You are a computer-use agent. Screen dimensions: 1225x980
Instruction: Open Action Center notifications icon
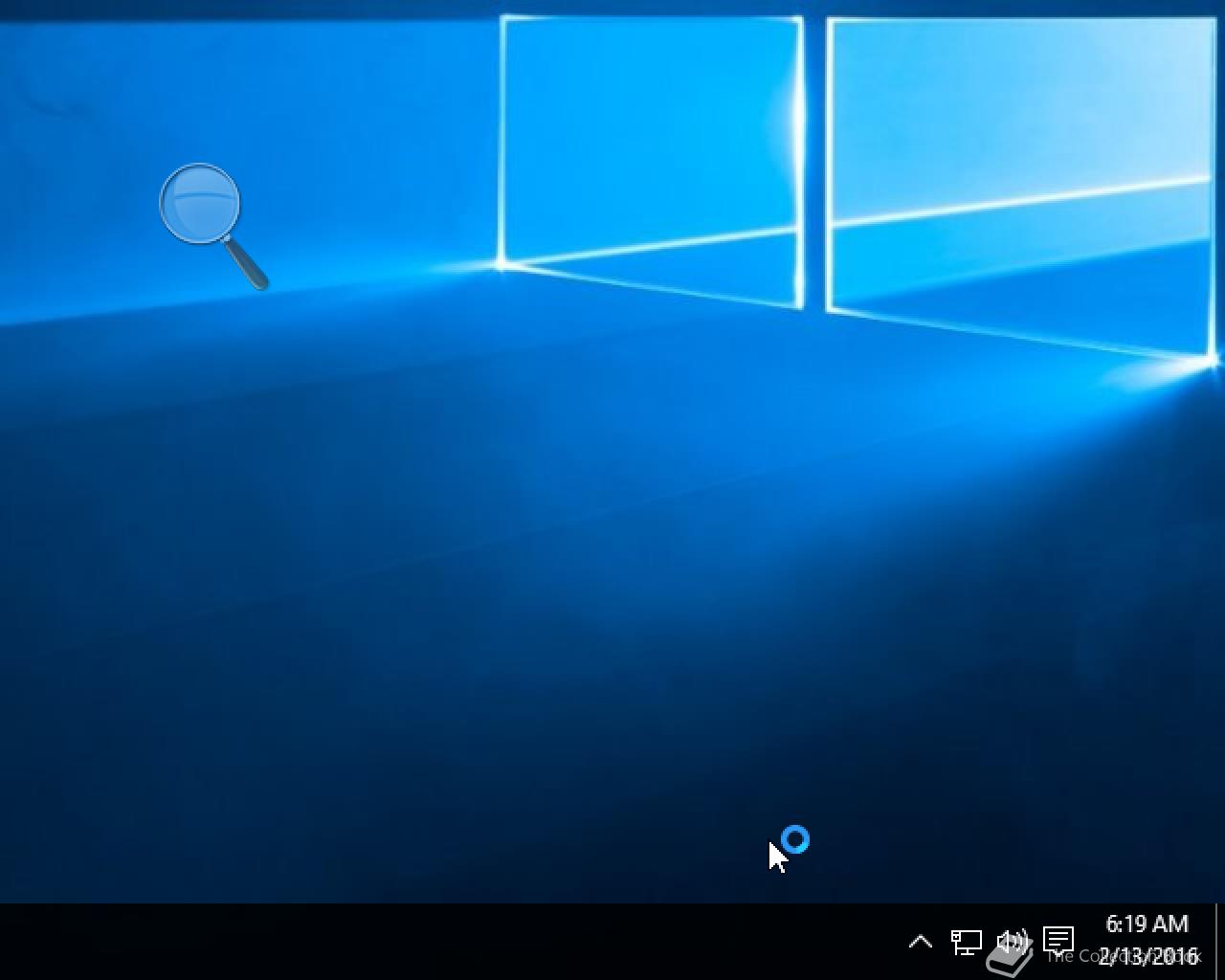point(1058,941)
